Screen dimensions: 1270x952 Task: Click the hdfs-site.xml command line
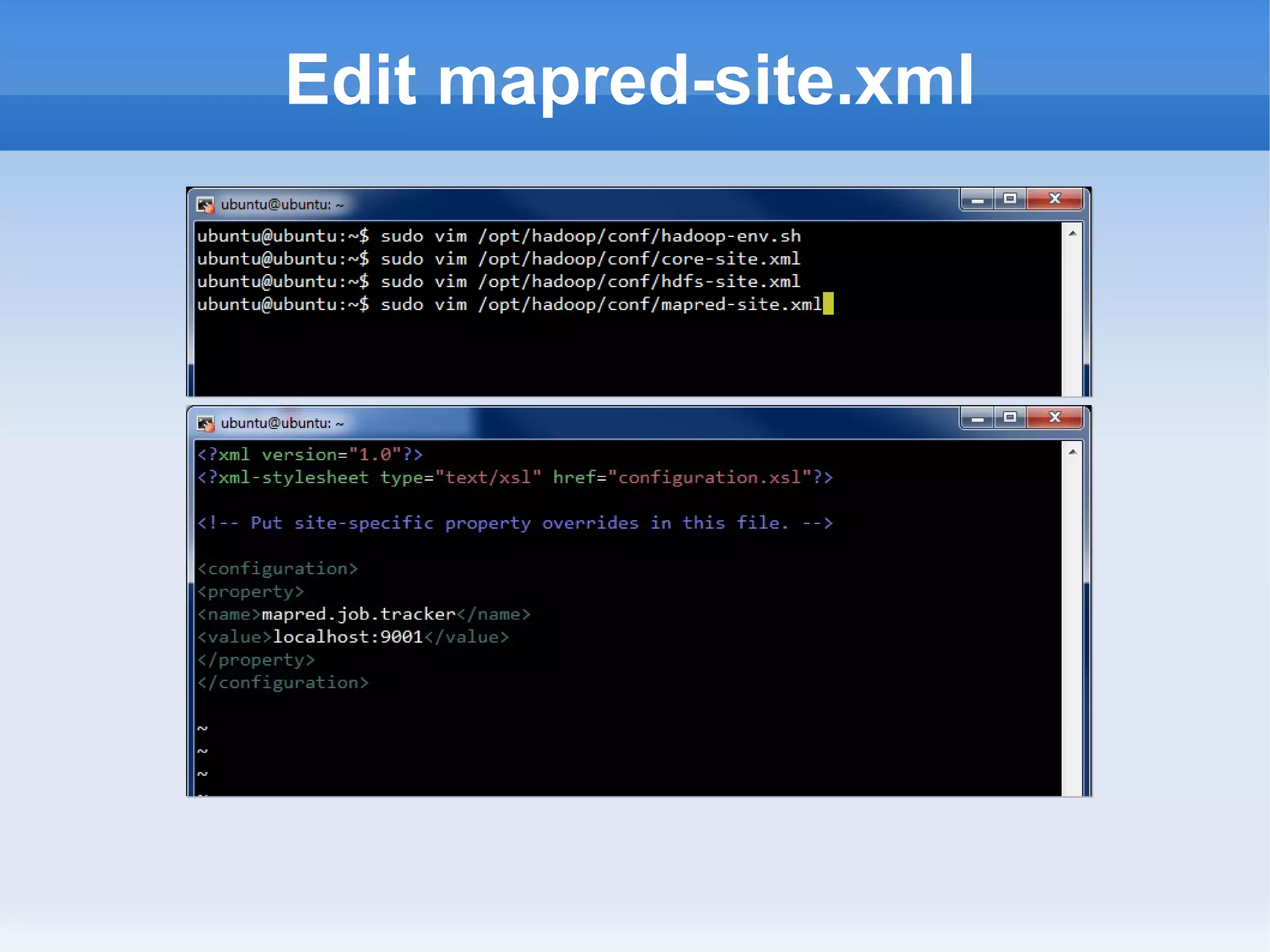[x=499, y=282]
